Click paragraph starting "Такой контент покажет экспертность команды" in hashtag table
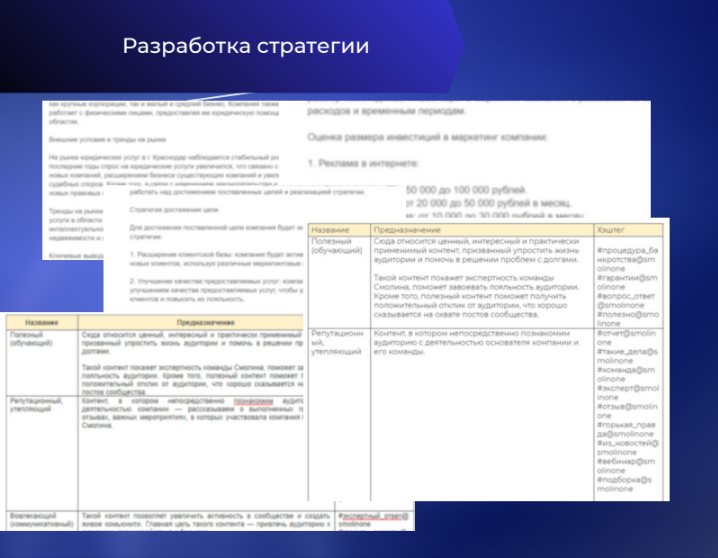Image resolution: width=718 pixels, height=558 pixels. click(476, 296)
